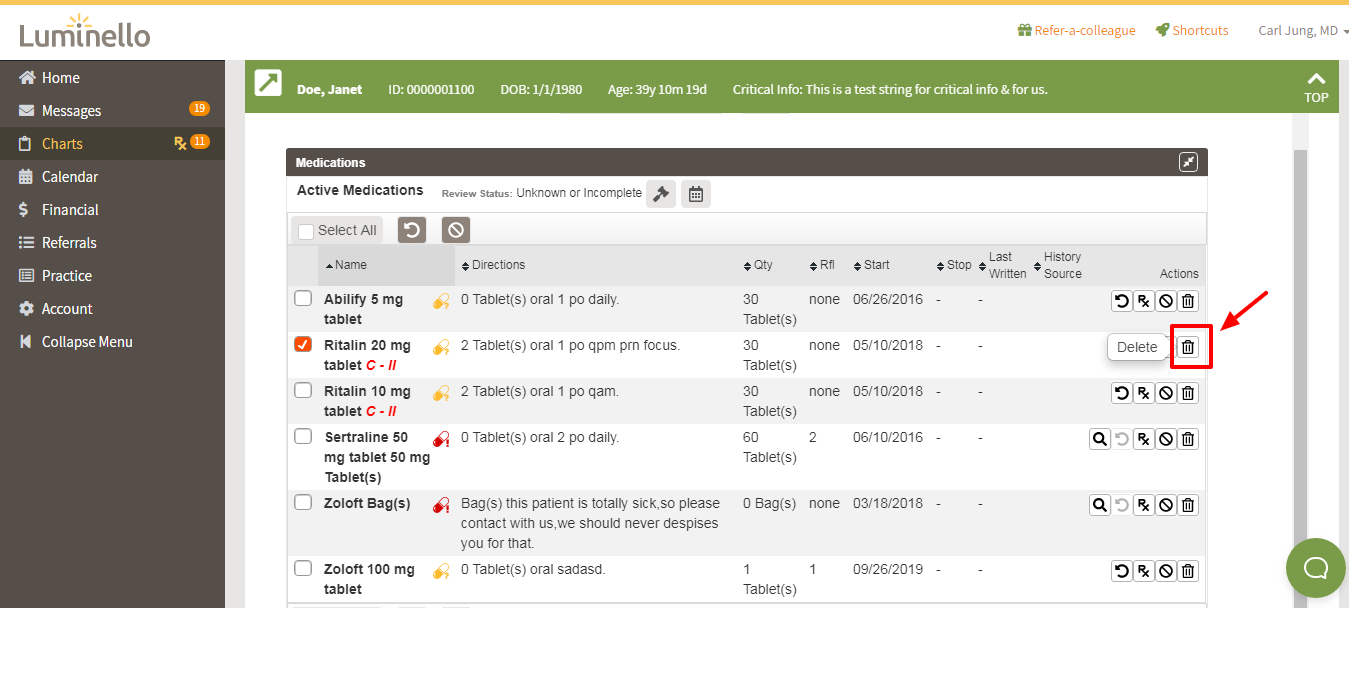Open Practice in the sidebar

click(112, 276)
